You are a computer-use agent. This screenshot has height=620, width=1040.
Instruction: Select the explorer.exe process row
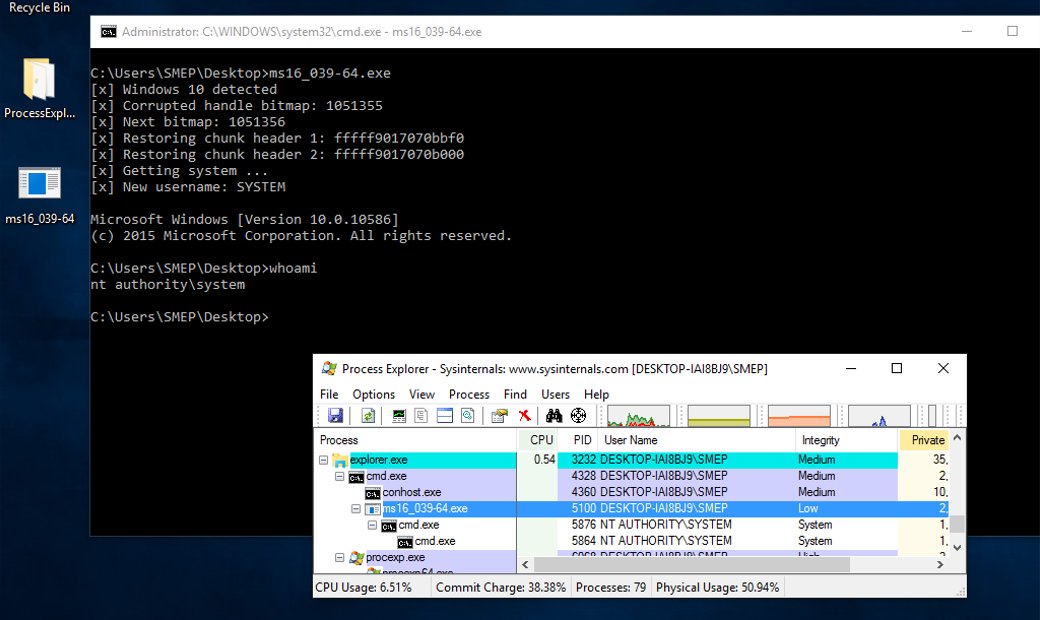pos(631,460)
